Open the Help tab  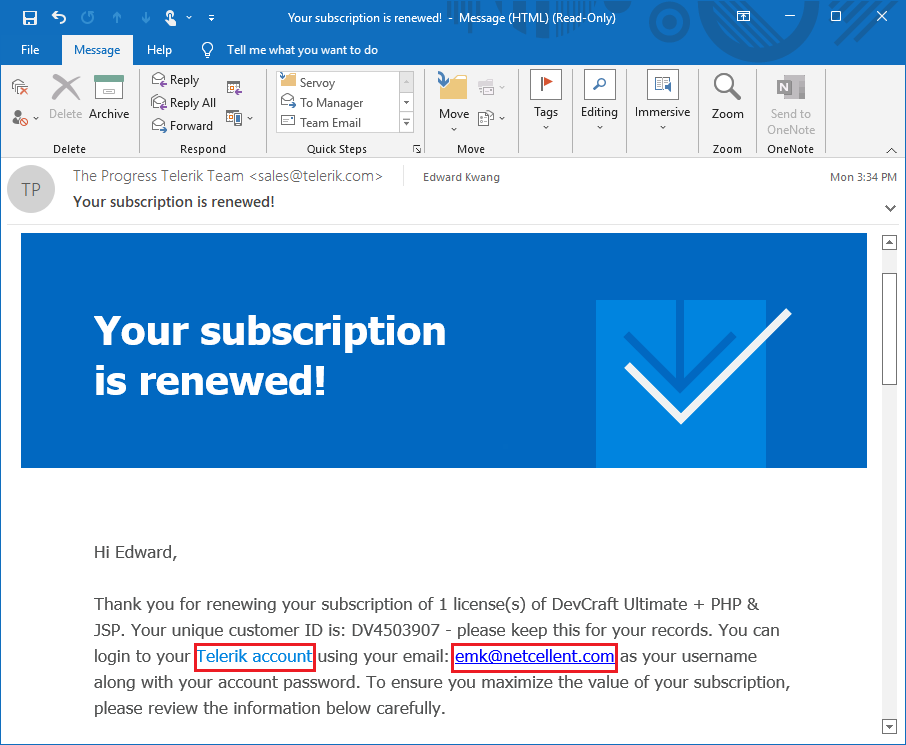(159, 50)
